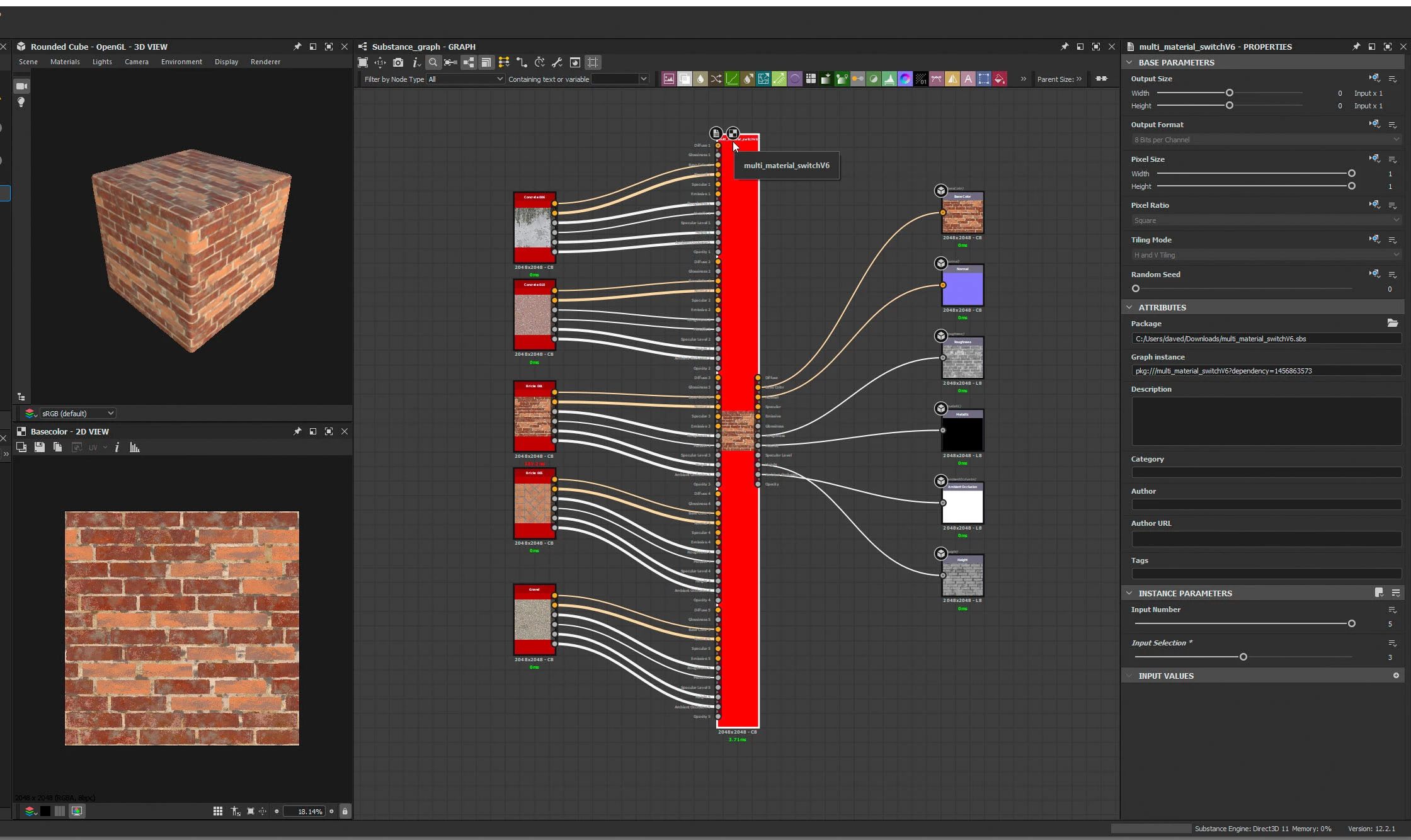Open the histogram in 2D view toolbar
This screenshot has width=1411, height=840.
pos(134,447)
